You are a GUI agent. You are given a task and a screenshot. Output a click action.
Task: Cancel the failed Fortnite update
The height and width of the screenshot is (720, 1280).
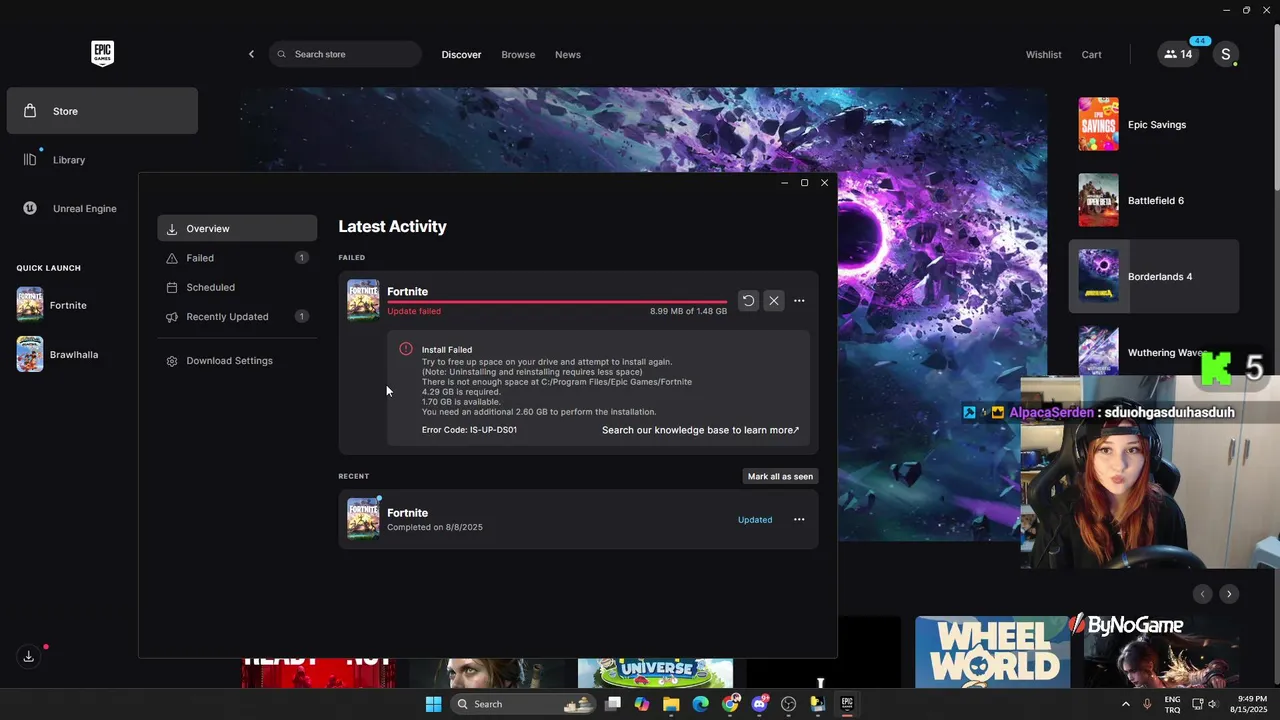click(774, 300)
